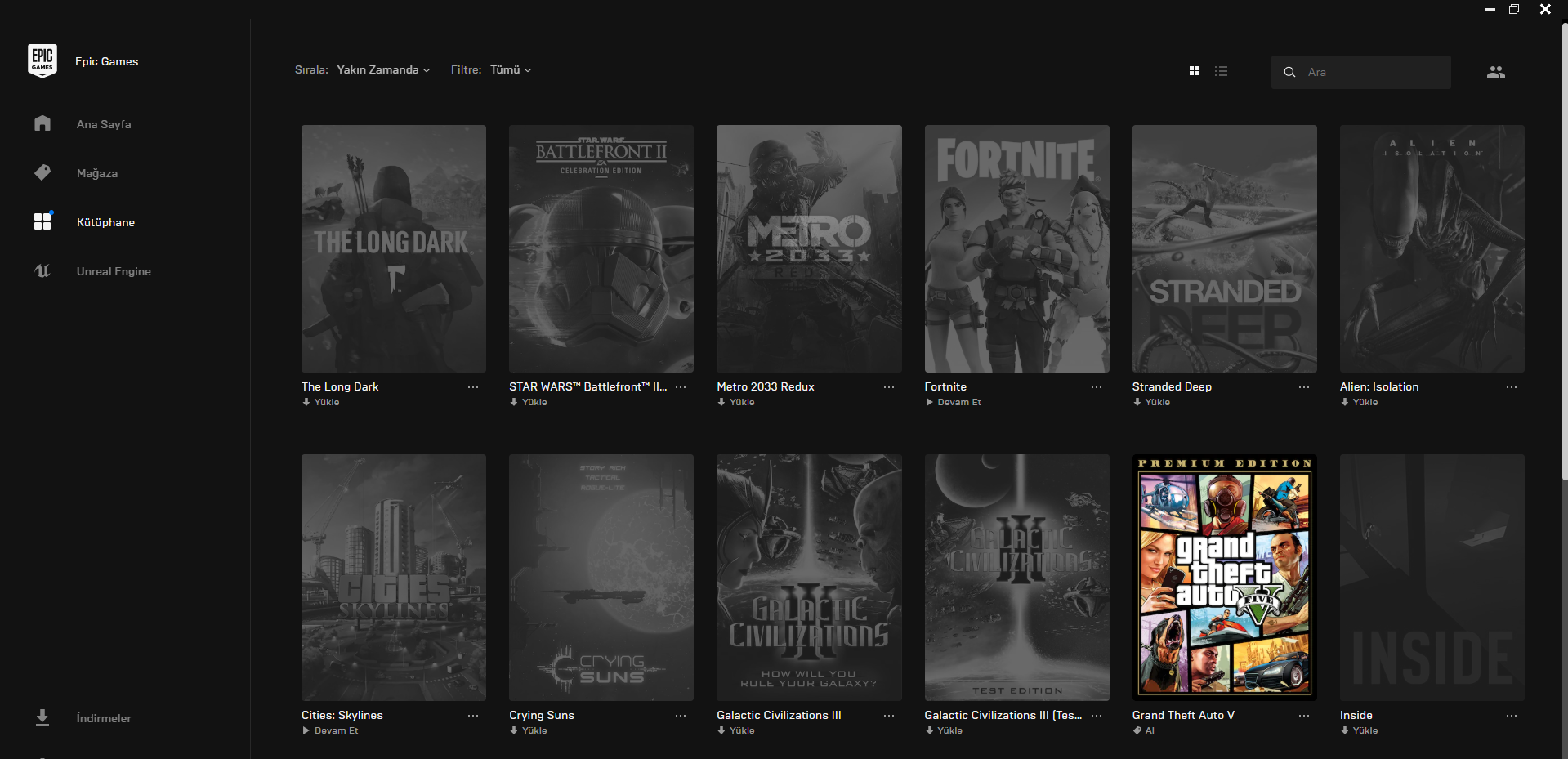Click Yükle under Metro 2033 Redux
1568x759 pixels.
(735, 402)
